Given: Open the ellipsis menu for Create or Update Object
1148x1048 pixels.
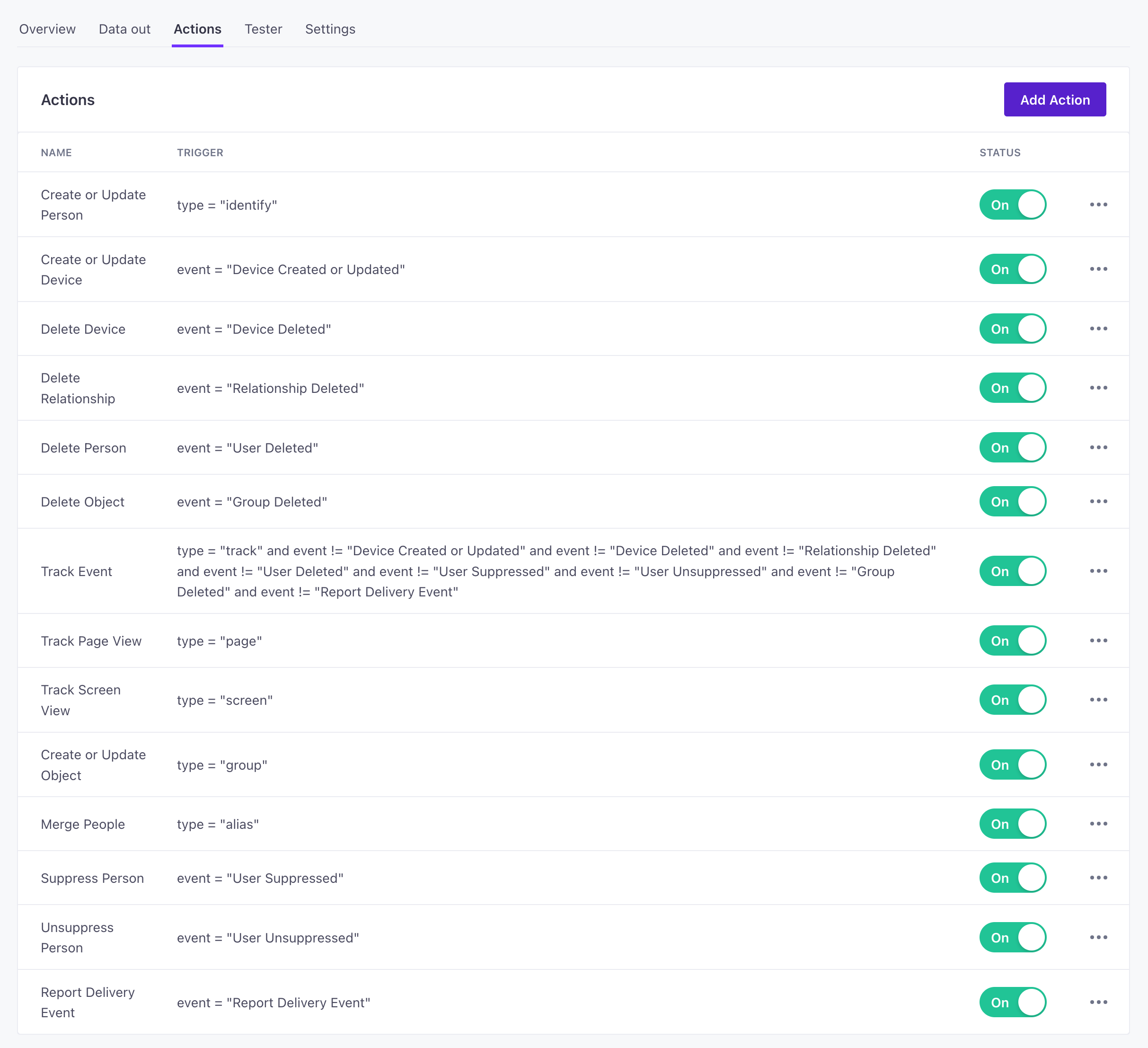Looking at the screenshot, I should point(1098,765).
